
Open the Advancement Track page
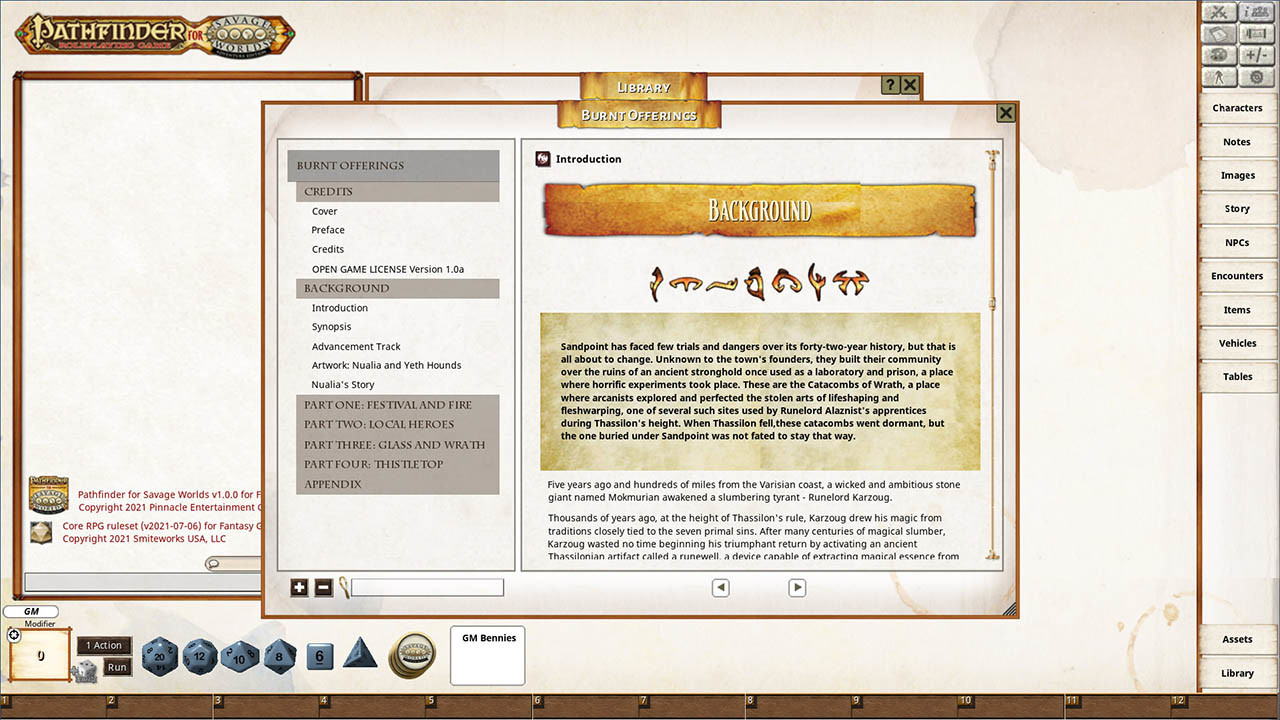click(x=356, y=347)
